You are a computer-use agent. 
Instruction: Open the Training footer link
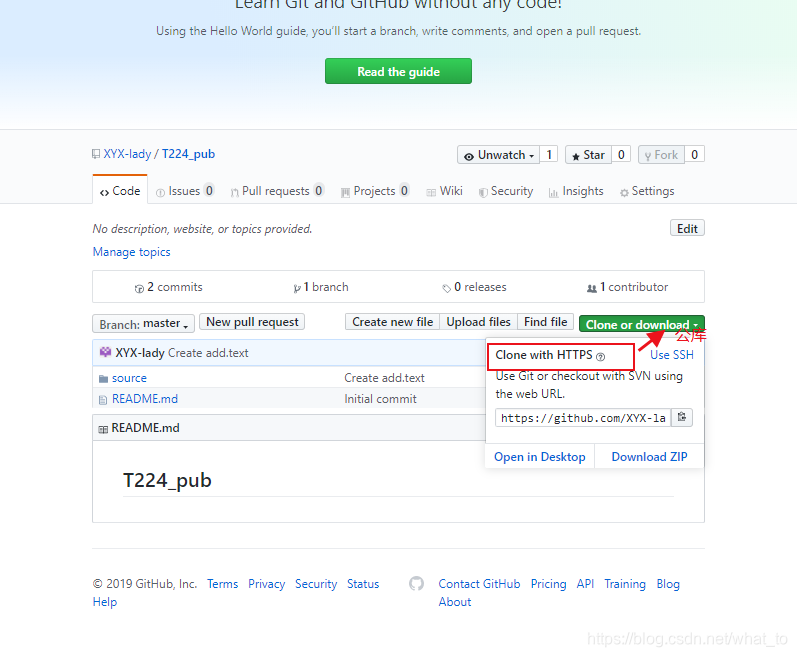click(625, 584)
